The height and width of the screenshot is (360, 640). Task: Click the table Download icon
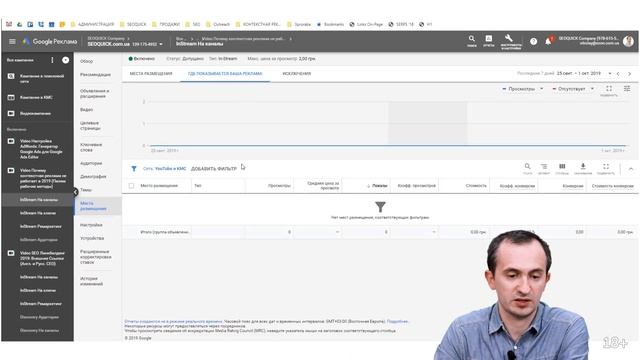583,167
